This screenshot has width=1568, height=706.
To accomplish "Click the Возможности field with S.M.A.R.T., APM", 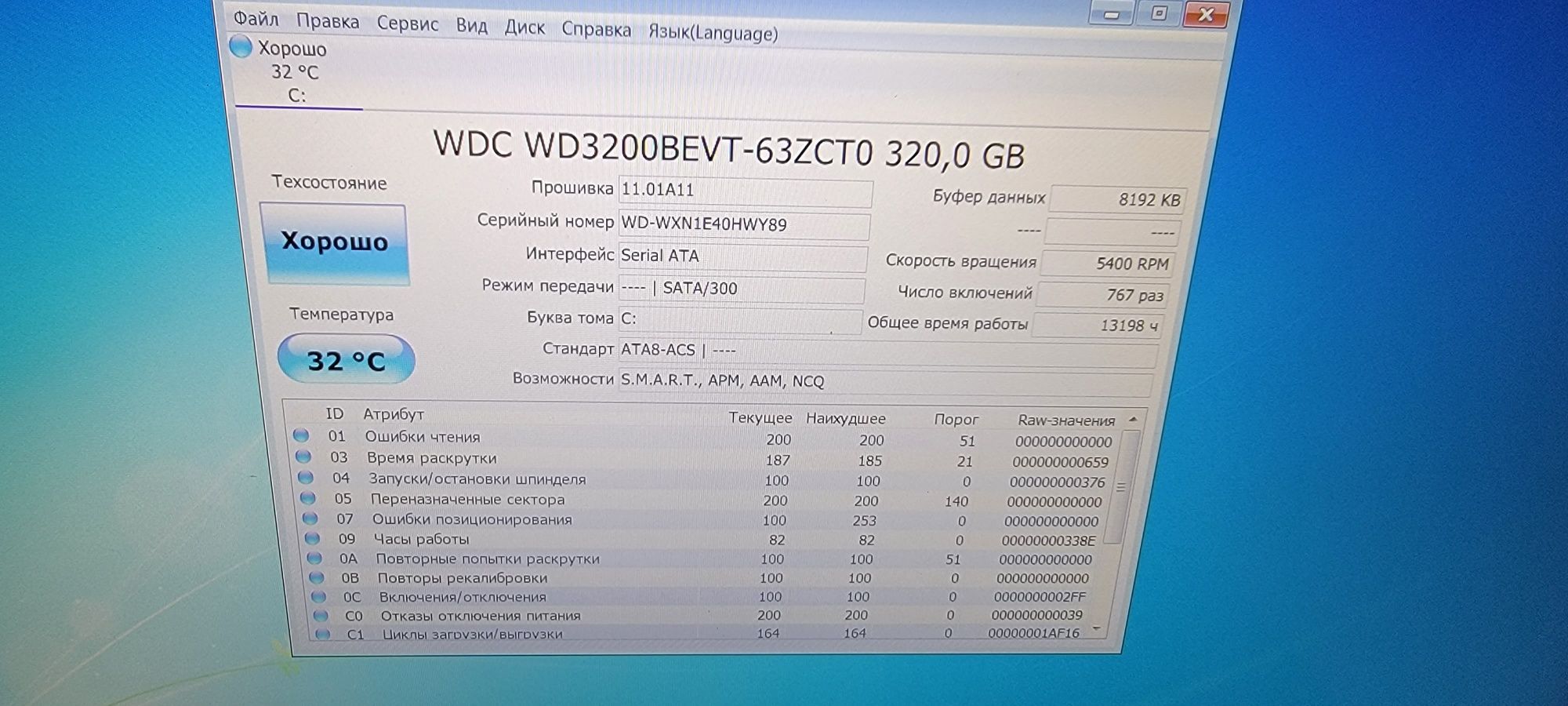I will tap(885, 384).
